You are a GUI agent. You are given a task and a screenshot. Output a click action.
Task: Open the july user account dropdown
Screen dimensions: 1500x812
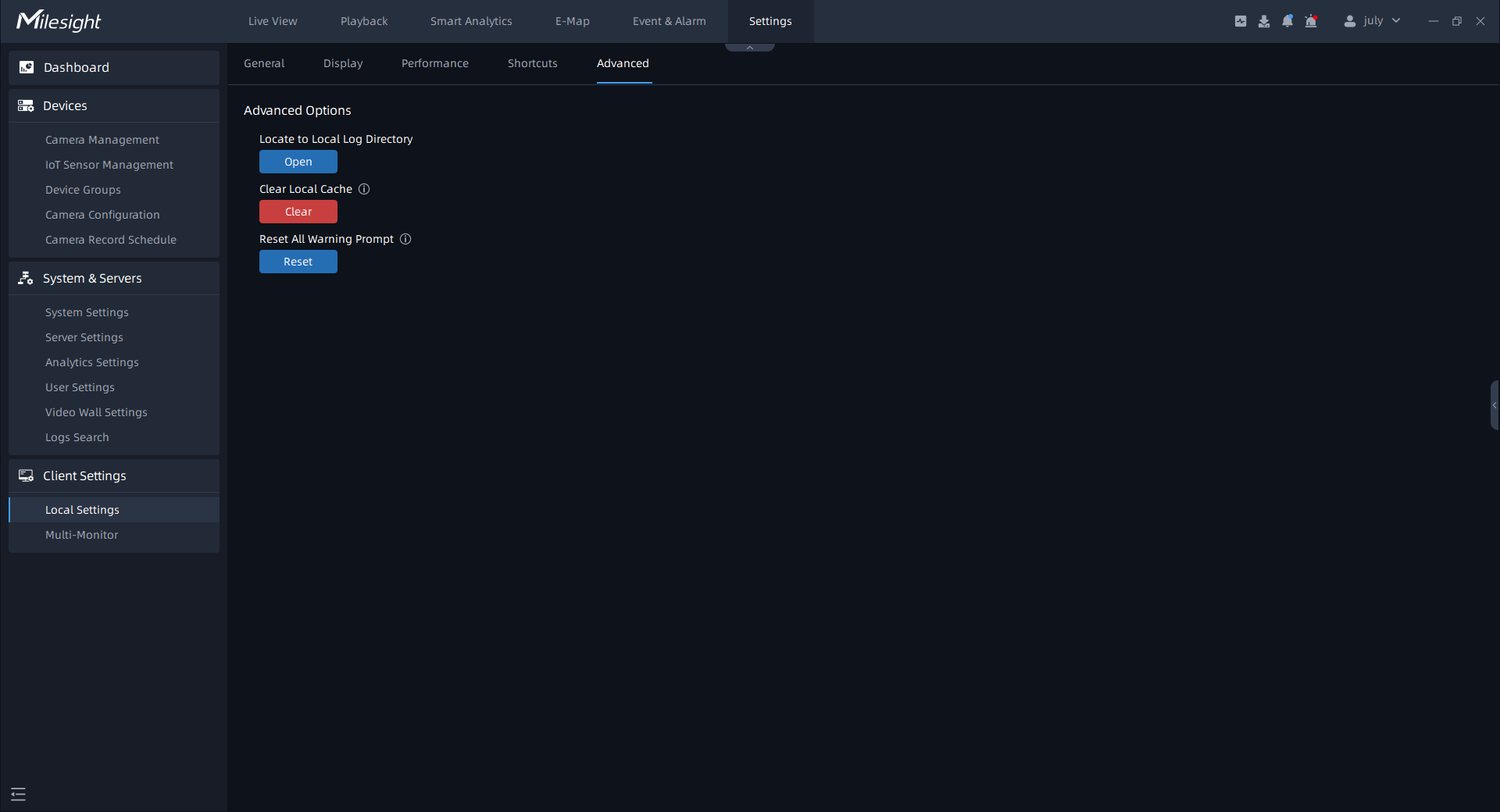click(x=1372, y=21)
